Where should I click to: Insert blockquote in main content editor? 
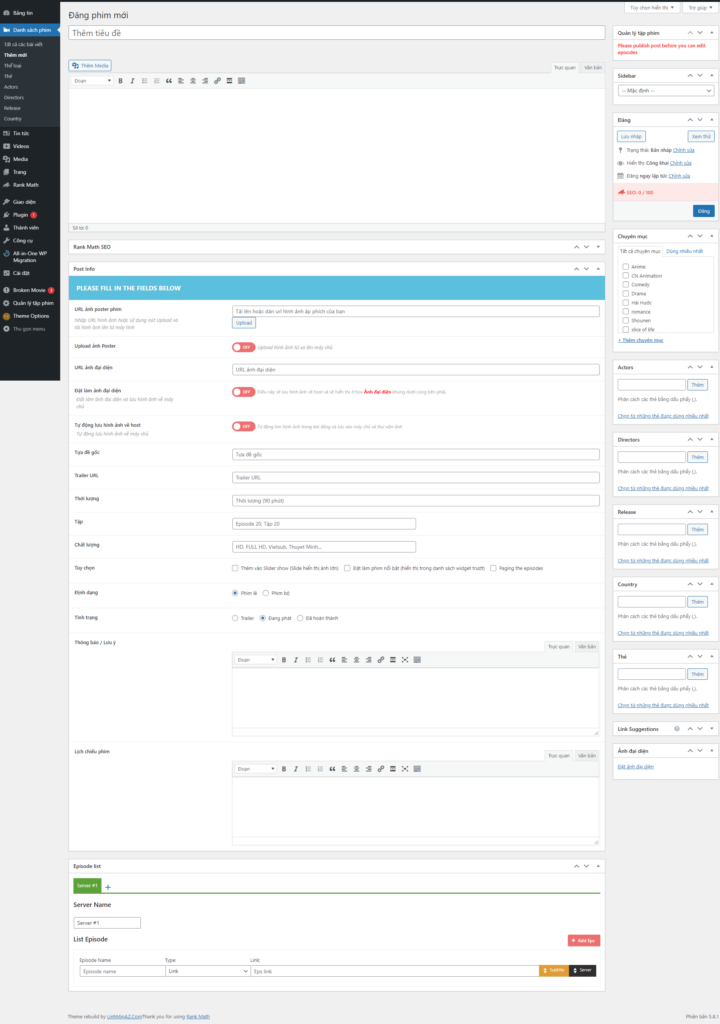169,81
